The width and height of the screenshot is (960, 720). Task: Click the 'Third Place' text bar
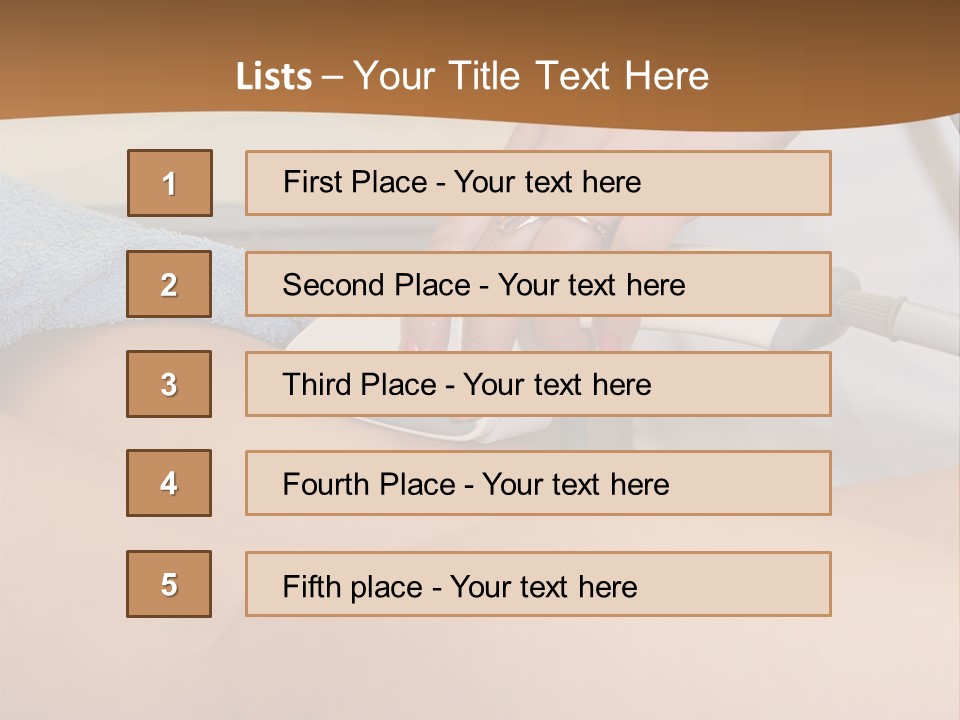click(x=538, y=384)
